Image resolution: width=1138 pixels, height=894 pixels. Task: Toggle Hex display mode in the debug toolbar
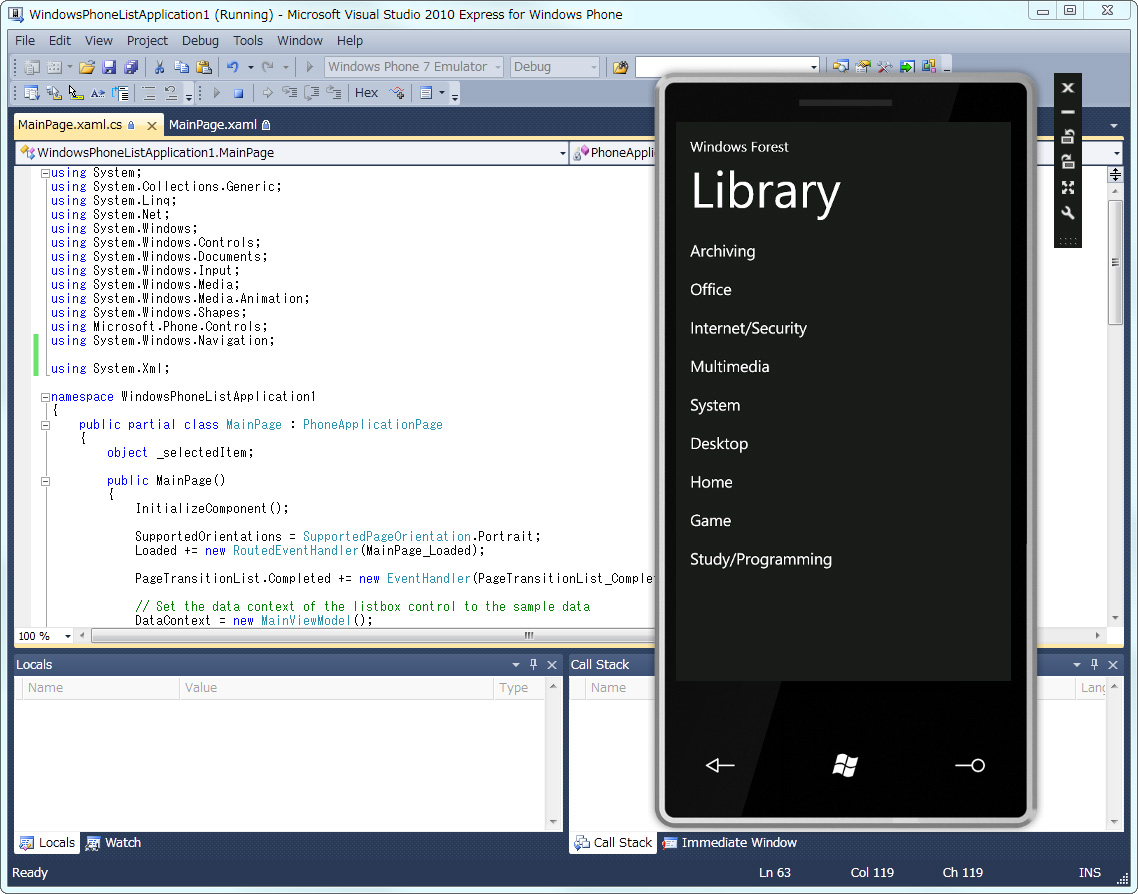pos(366,92)
